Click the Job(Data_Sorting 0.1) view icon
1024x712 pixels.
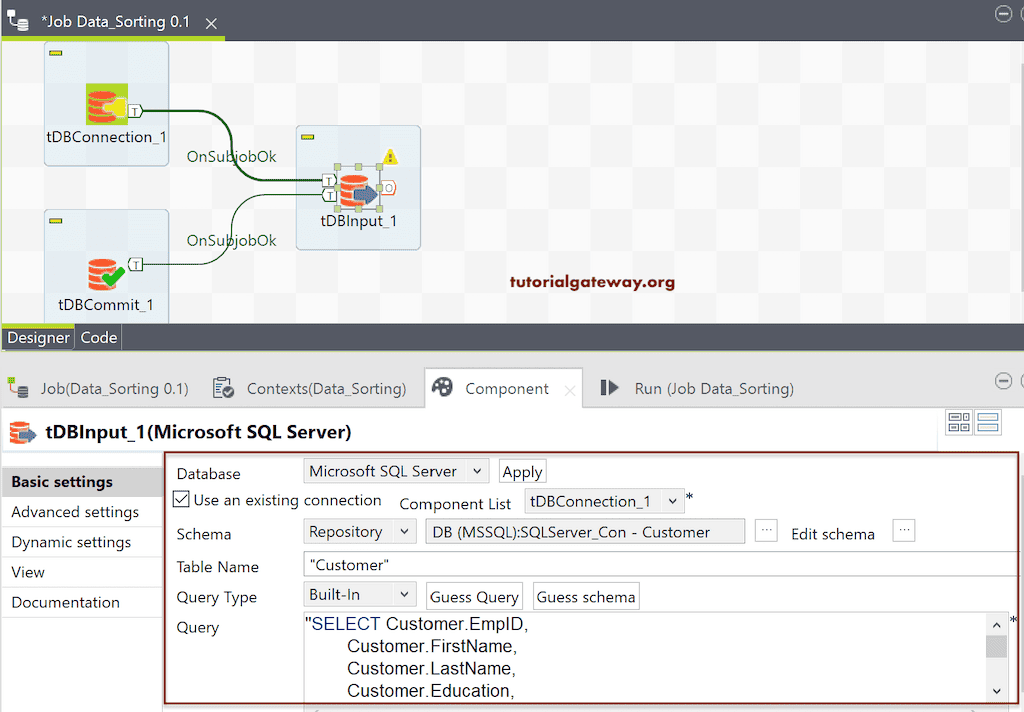(x=18, y=388)
